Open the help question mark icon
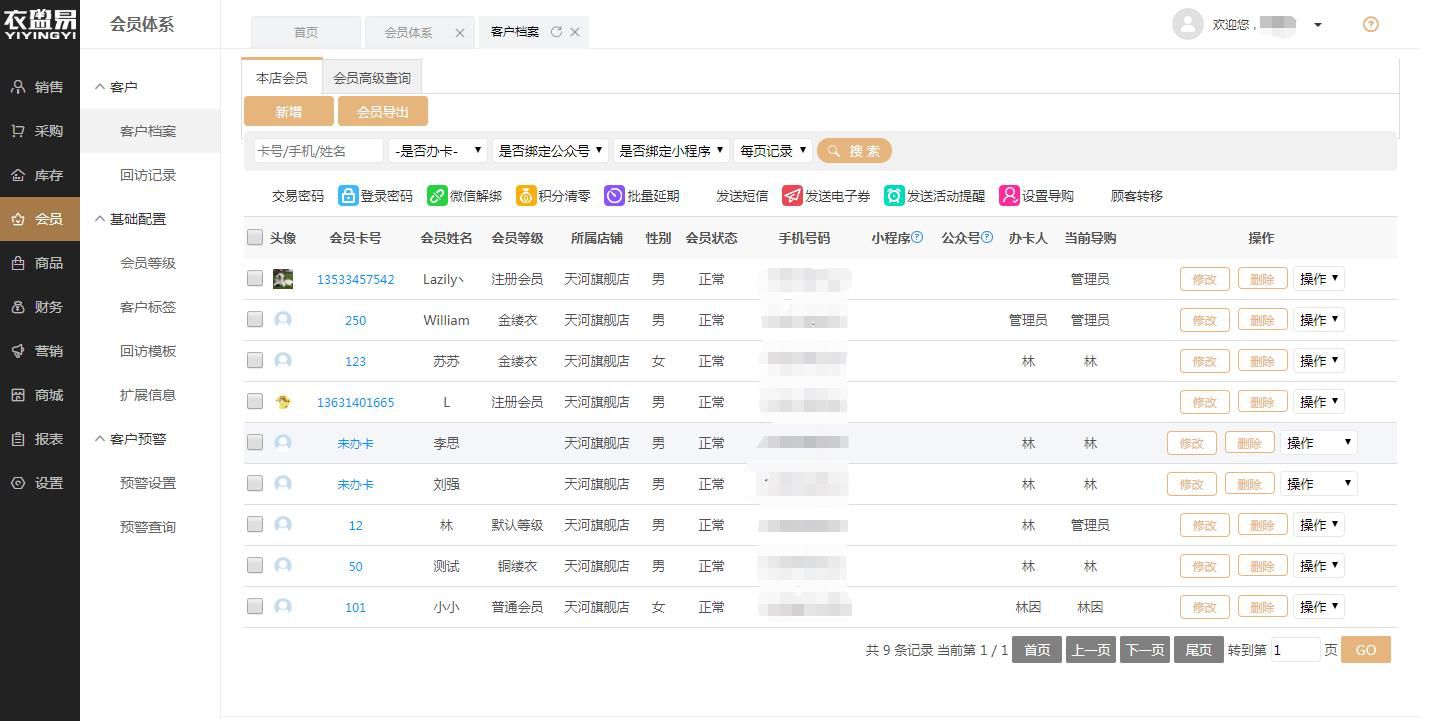 point(1371,25)
